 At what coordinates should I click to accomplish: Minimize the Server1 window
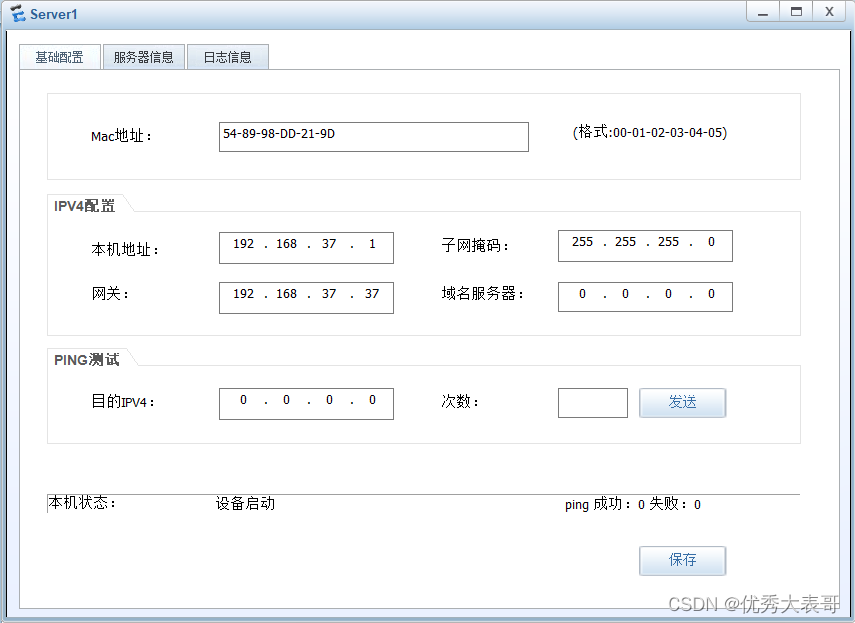[x=763, y=12]
